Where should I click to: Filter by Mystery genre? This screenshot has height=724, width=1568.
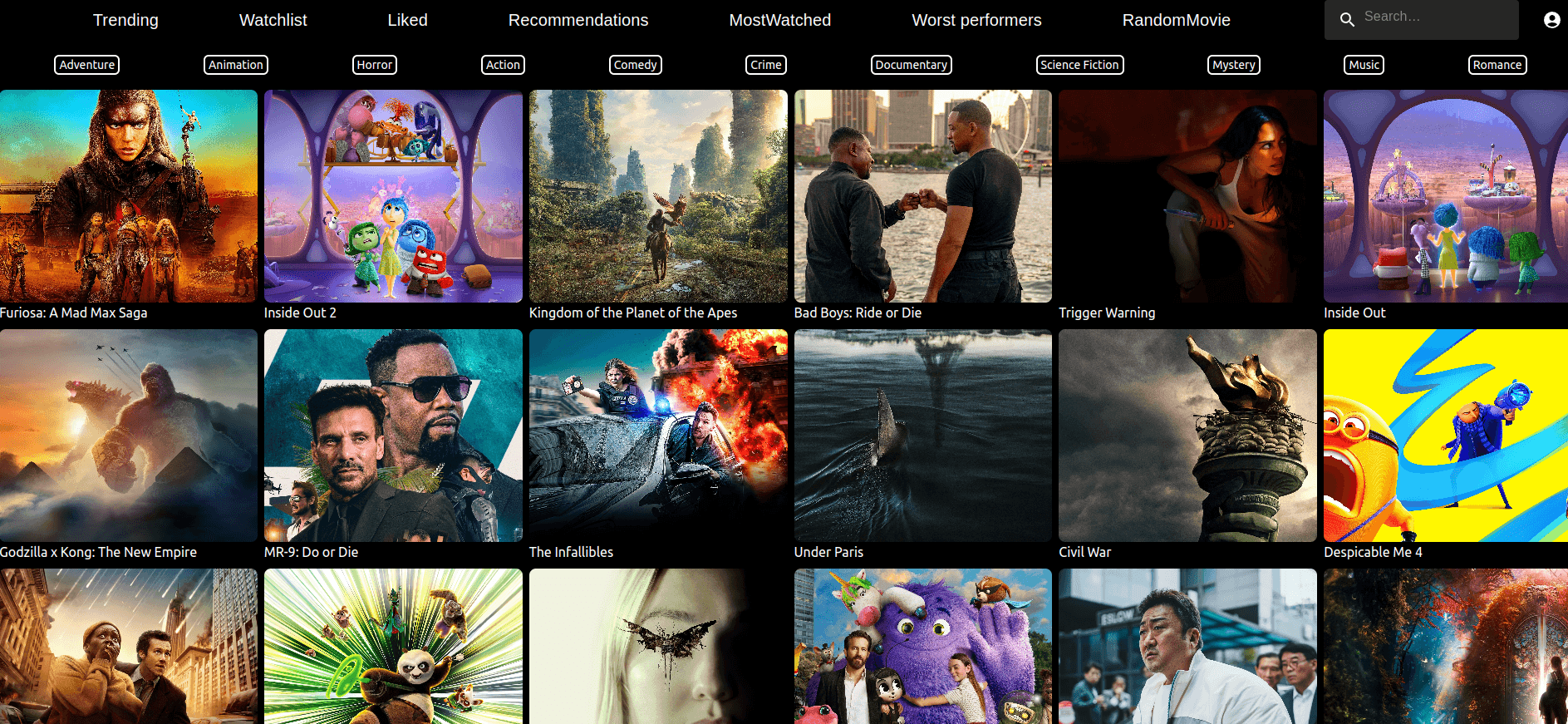[1234, 65]
